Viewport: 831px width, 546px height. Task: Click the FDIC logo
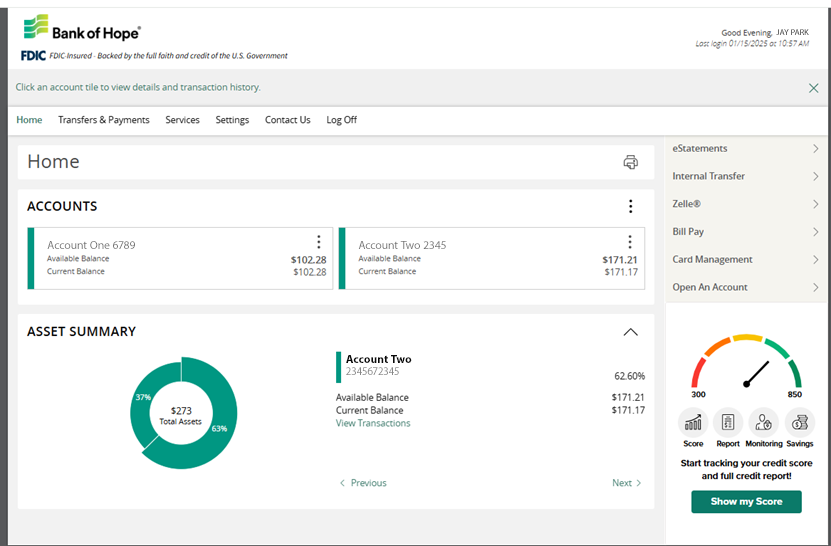coord(33,56)
